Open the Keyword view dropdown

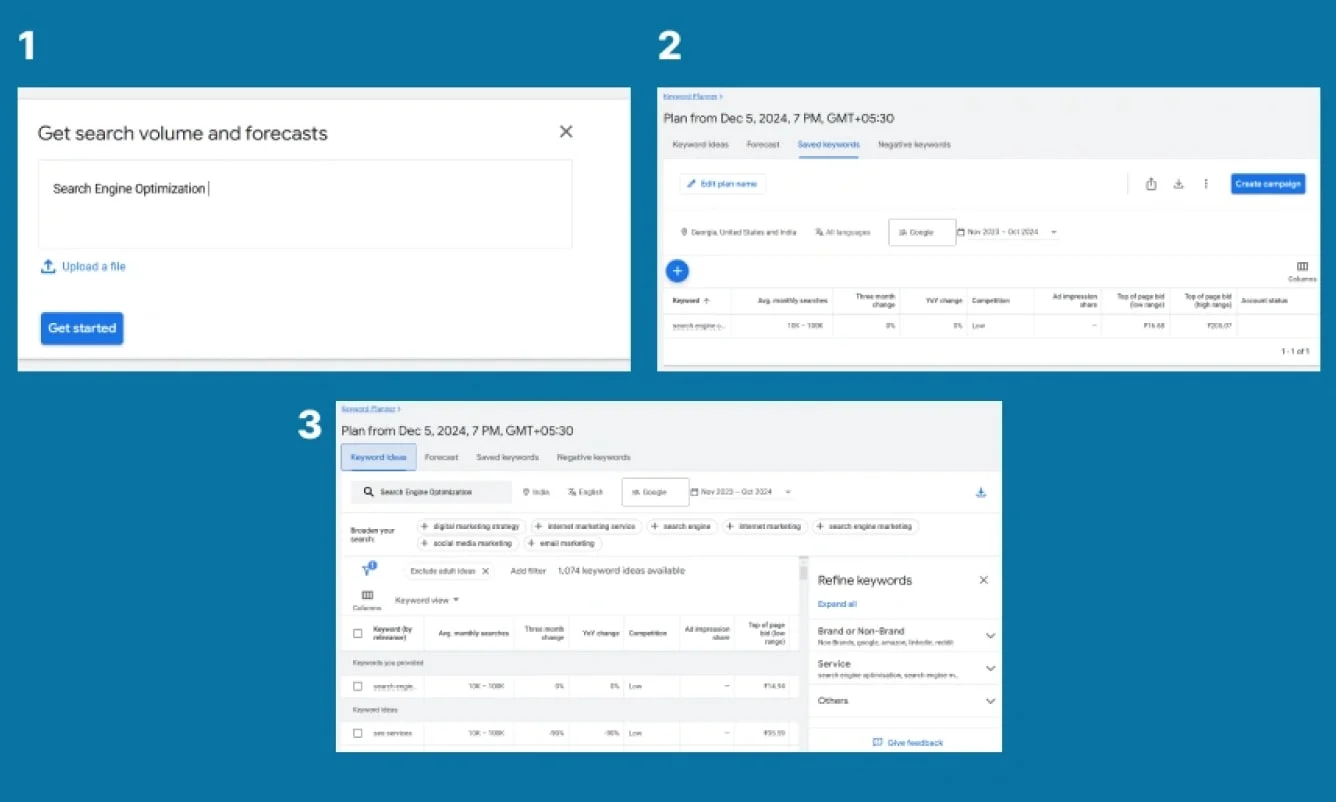point(427,600)
